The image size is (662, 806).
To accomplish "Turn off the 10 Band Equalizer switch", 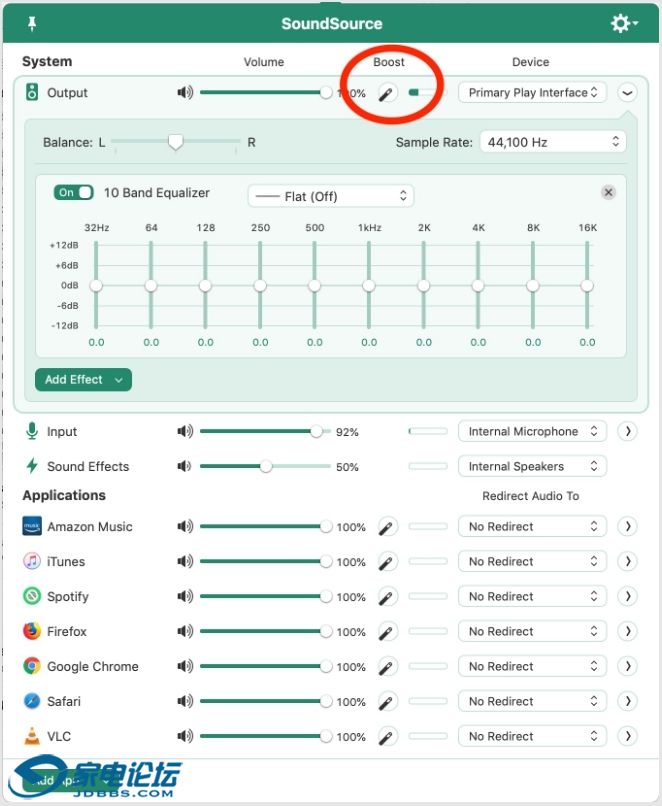I will [x=73, y=193].
